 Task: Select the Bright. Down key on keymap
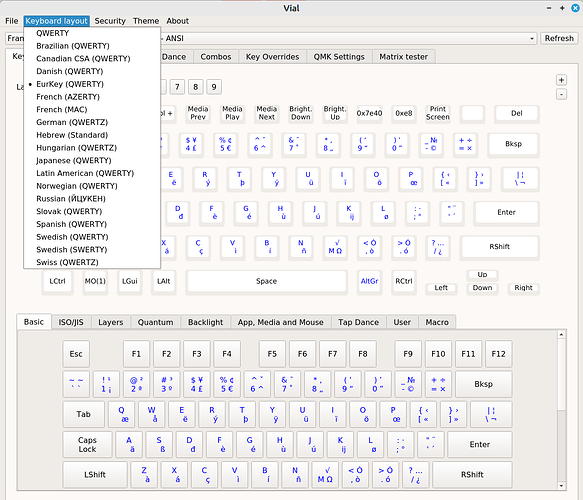pos(300,113)
